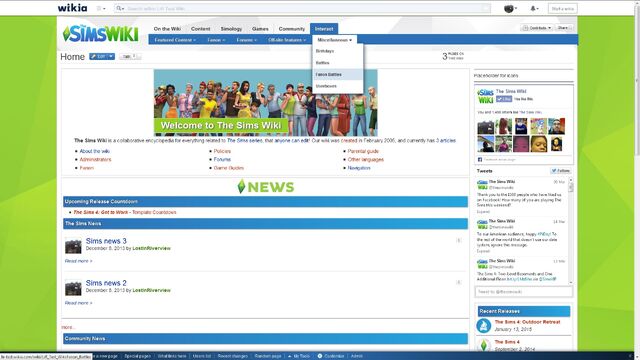Image resolution: width=640 pixels, height=360 pixels.
Task: Open the Edit button arrow dropdown
Action: [111, 56]
